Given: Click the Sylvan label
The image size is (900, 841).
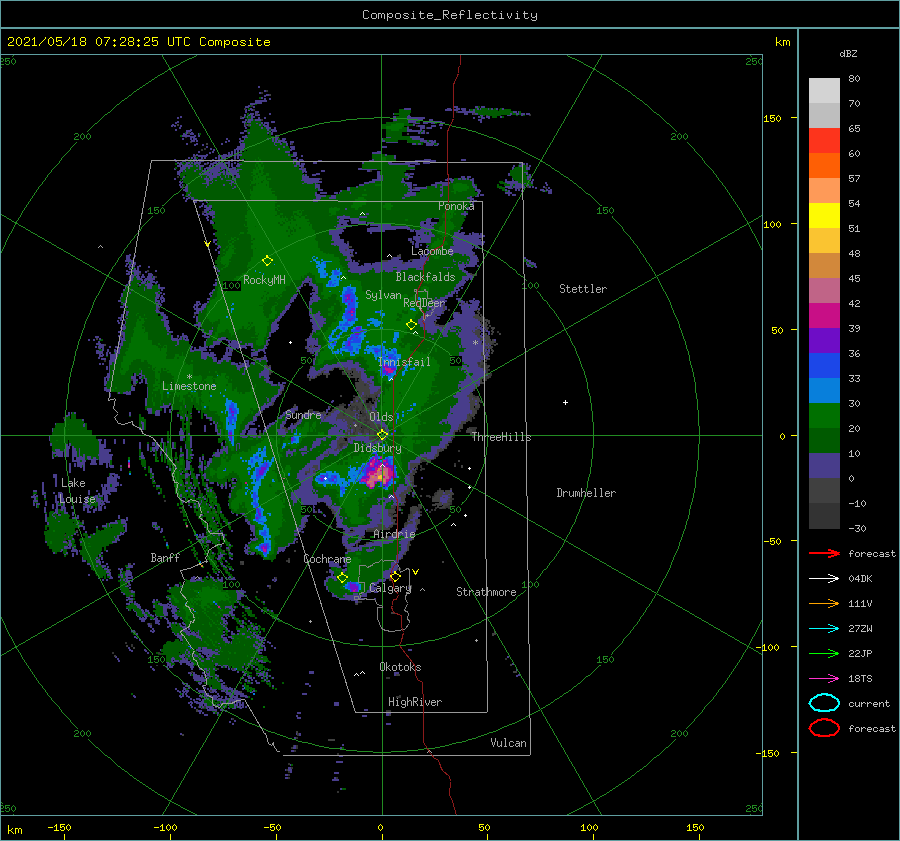Looking at the screenshot, I should click(x=383, y=295).
